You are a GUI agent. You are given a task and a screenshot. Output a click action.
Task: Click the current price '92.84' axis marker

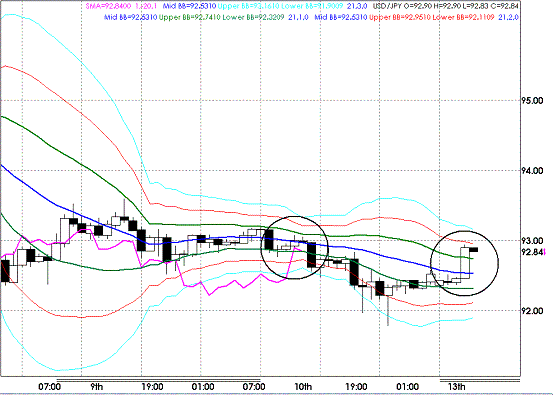click(533, 252)
